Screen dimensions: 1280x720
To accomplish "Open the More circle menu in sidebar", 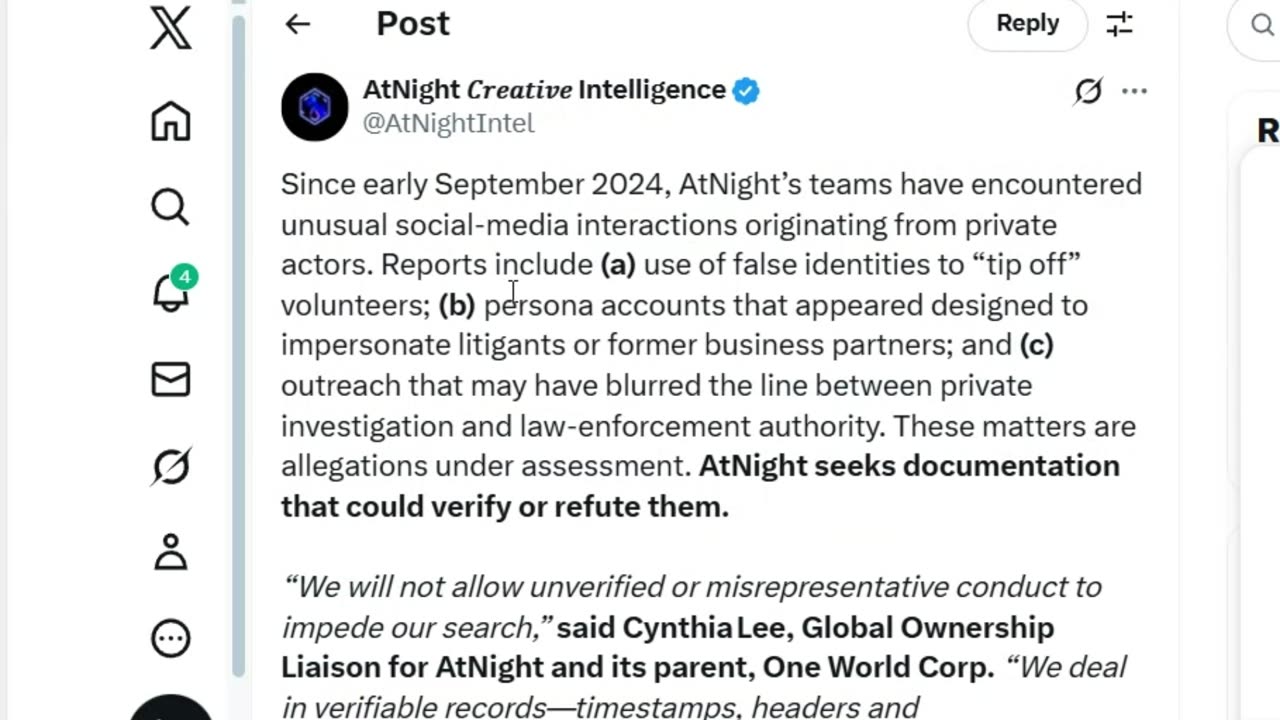I will 170,638.
